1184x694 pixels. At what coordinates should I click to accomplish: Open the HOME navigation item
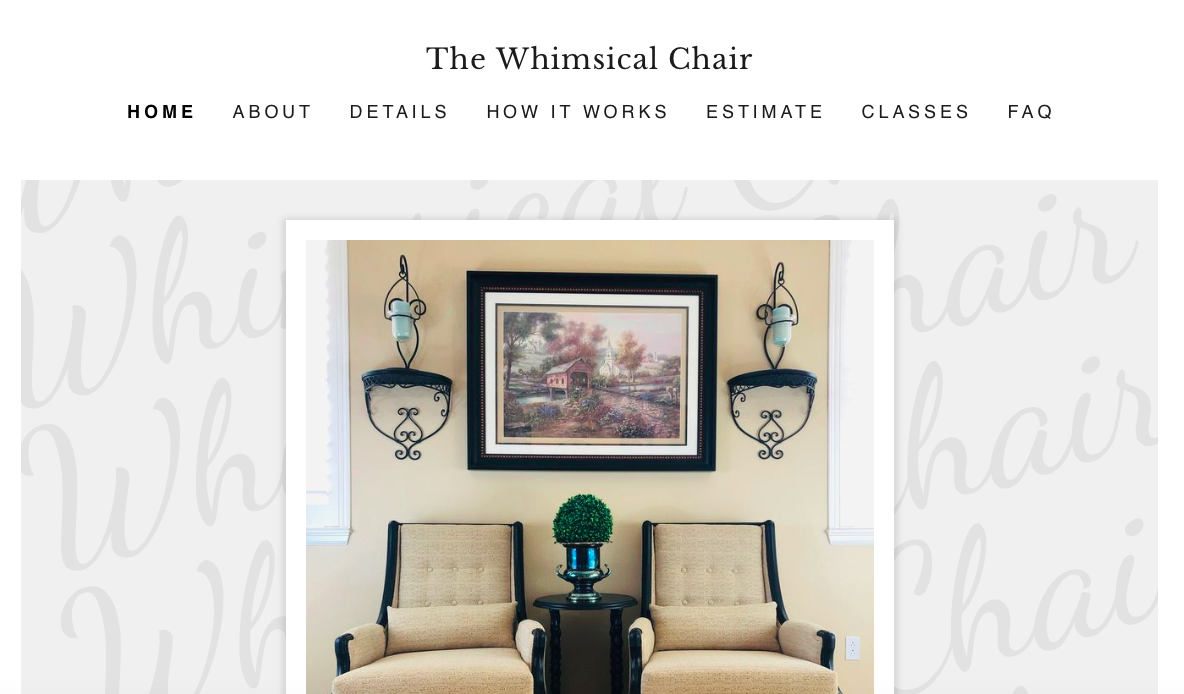click(x=161, y=112)
